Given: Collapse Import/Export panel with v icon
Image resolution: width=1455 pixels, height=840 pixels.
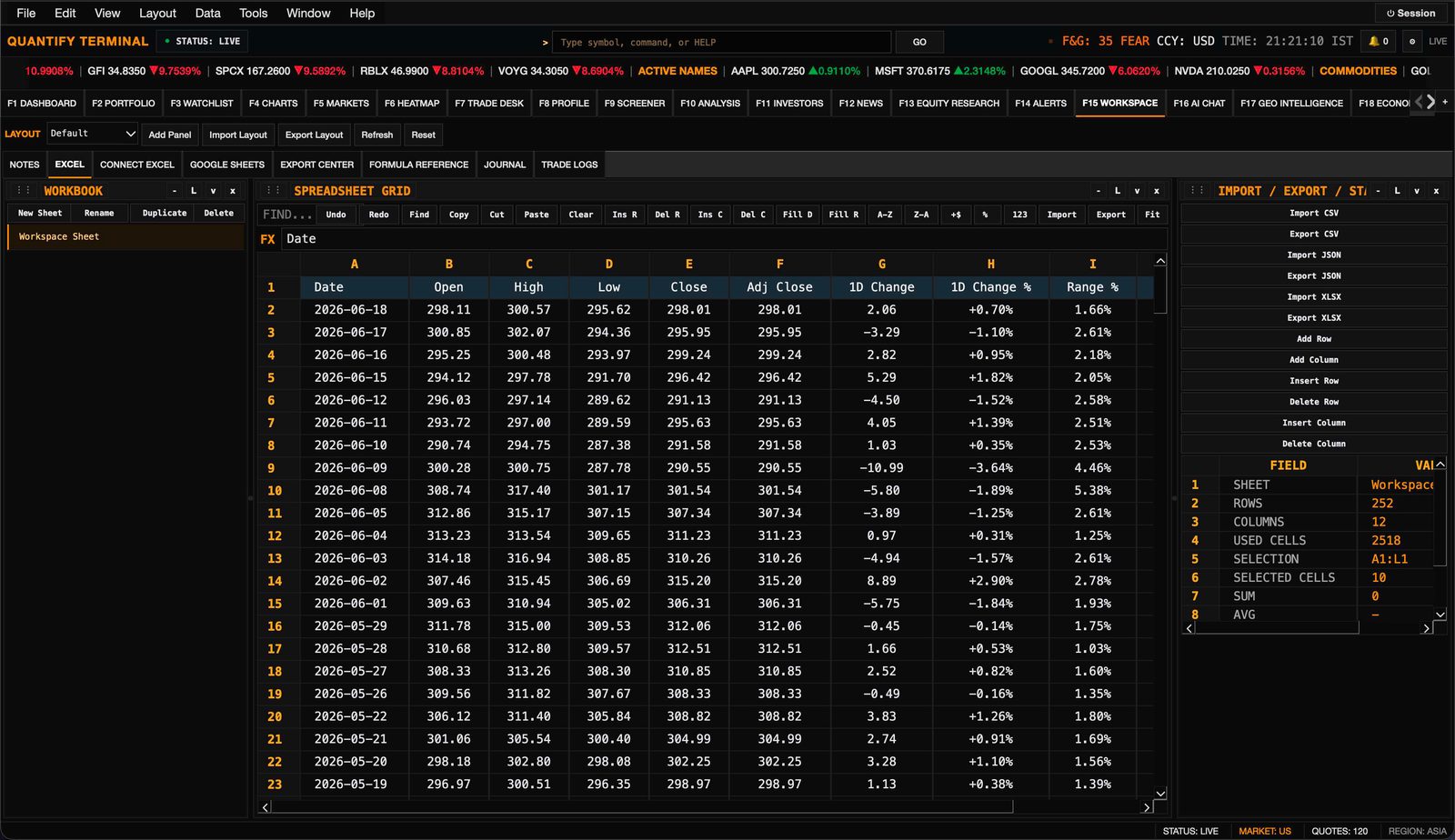Looking at the screenshot, I should coord(1417,191).
